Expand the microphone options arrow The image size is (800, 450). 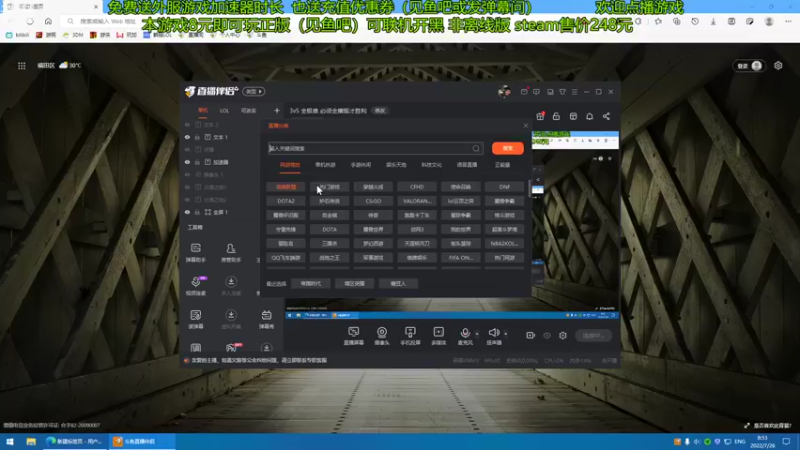pyautogui.click(x=477, y=334)
